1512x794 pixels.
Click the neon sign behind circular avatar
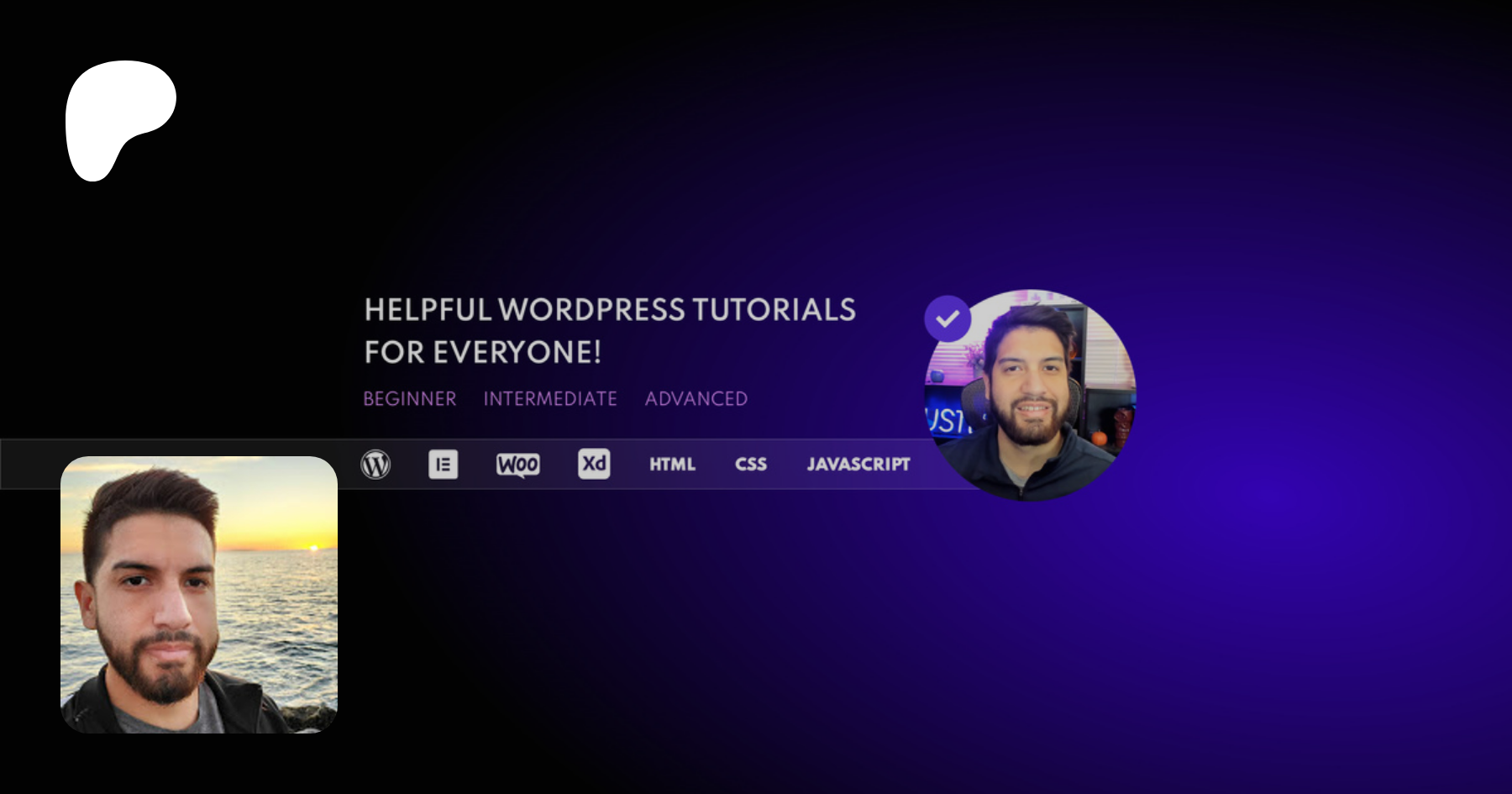pyautogui.click(x=946, y=419)
